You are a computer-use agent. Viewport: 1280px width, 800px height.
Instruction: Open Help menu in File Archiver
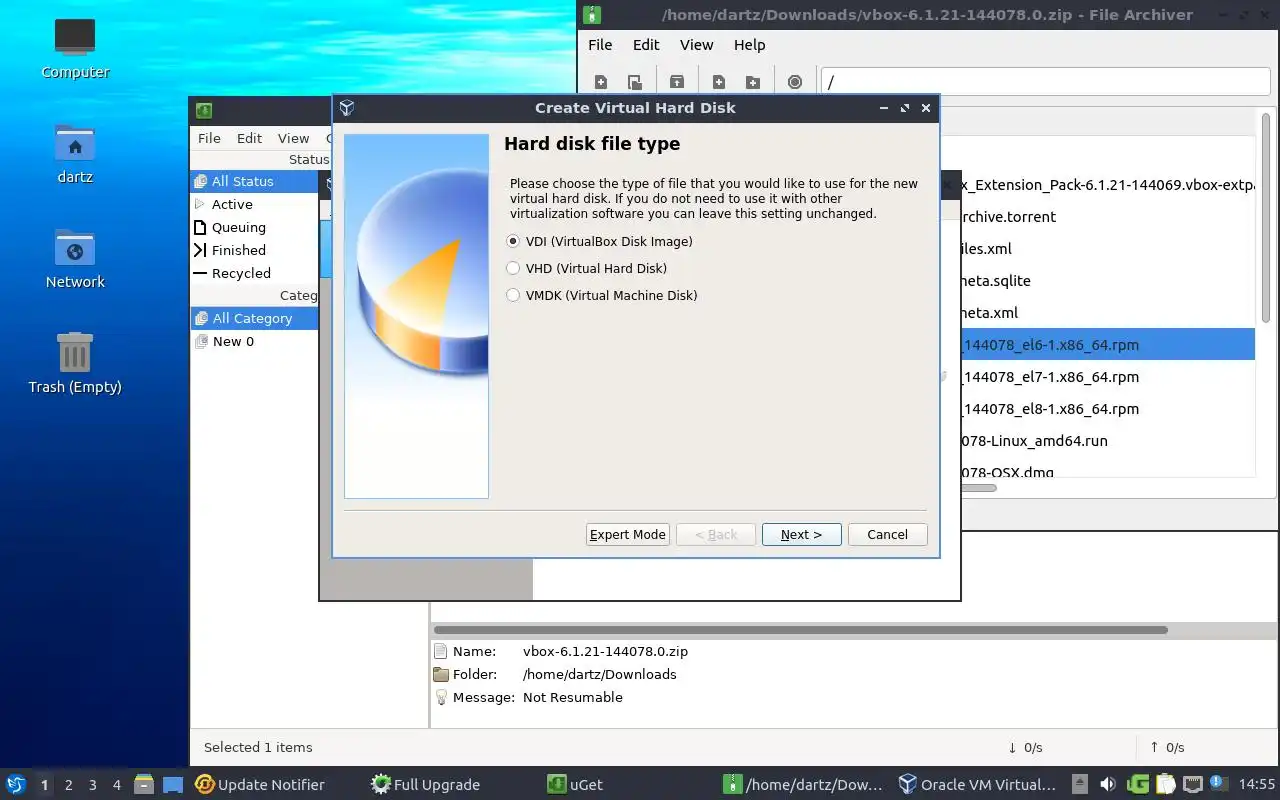click(x=749, y=45)
